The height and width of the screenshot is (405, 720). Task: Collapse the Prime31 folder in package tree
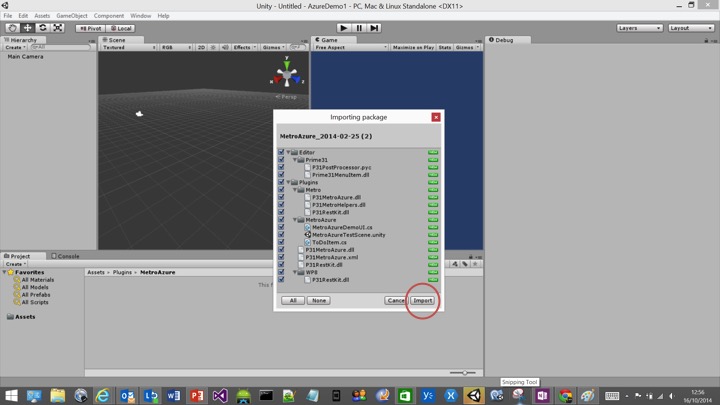pyautogui.click(x=295, y=160)
